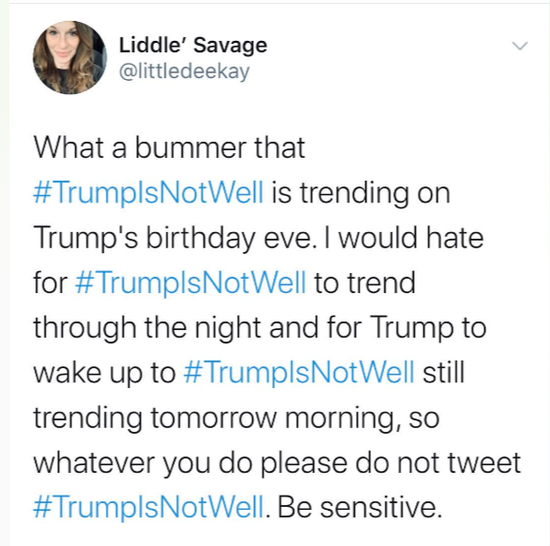Open Liddle' Savage profile picture
The height and width of the screenshot is (546, 550).
pyautogui.click(x=70, y=58)
